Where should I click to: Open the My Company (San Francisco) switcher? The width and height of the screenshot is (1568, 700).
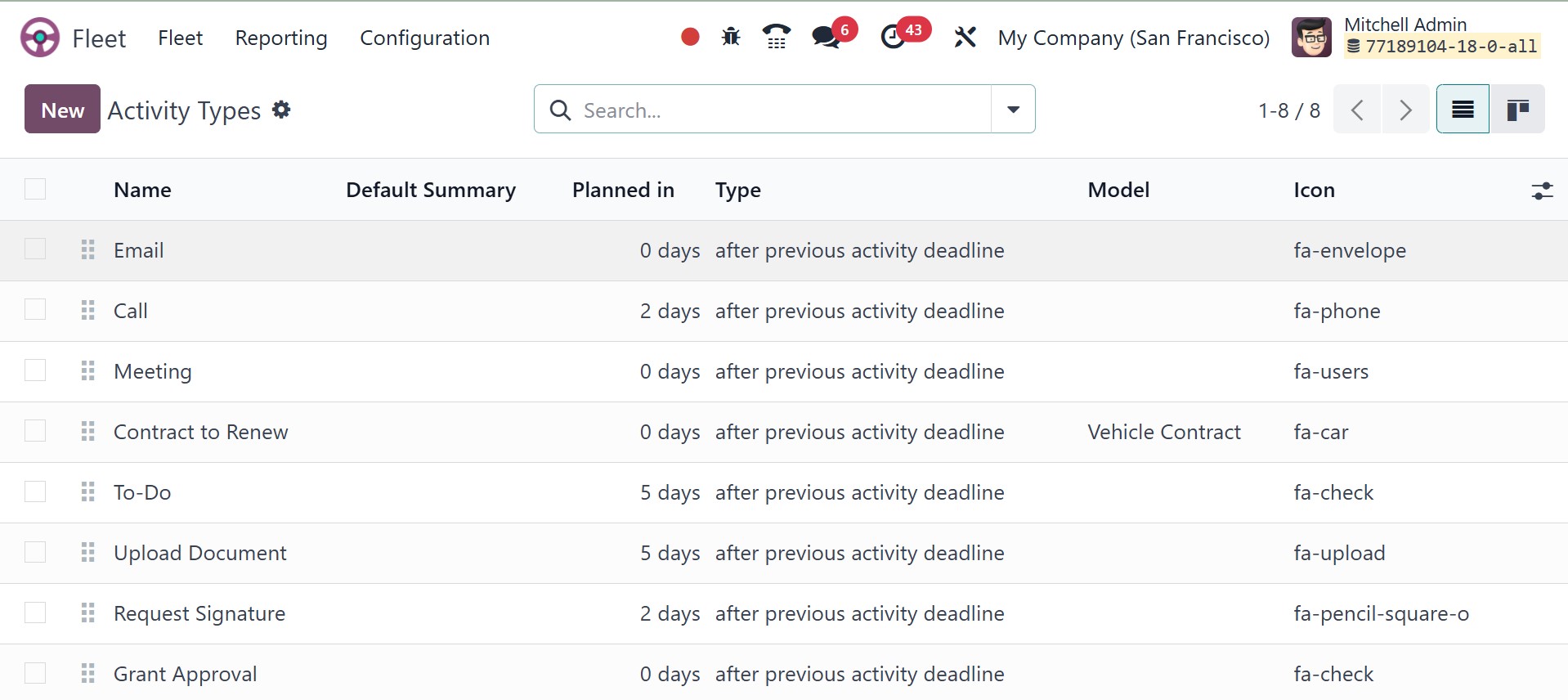(1133, 38)
